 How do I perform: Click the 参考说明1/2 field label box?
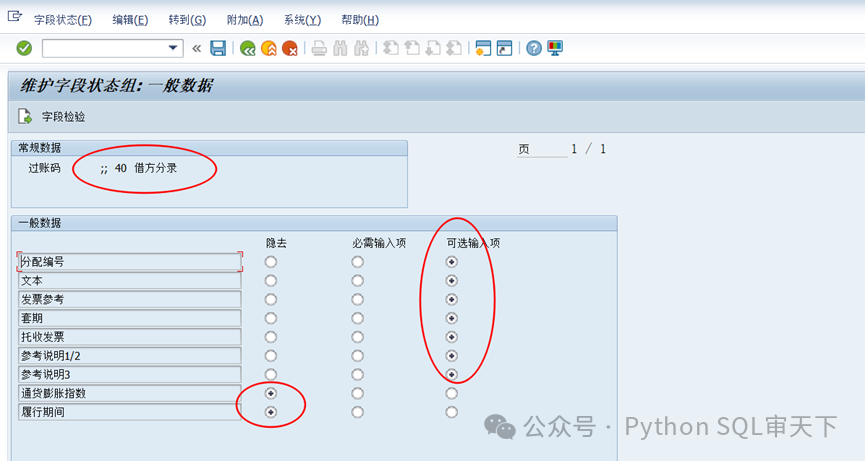pyautogui.click(x=130, y=356)
